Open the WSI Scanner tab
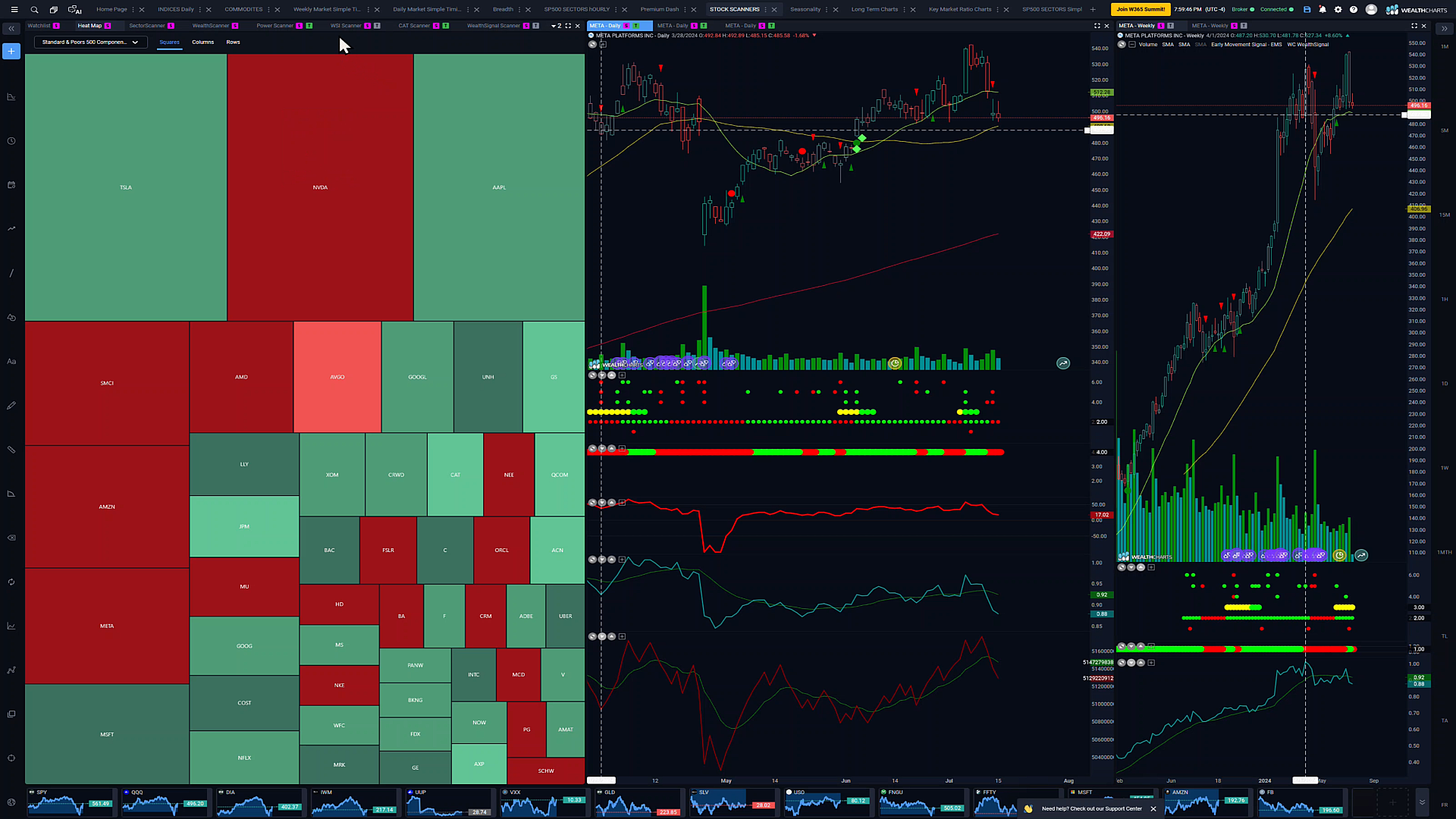Viewport: 1456px width, 819px height. coord(346,26)
